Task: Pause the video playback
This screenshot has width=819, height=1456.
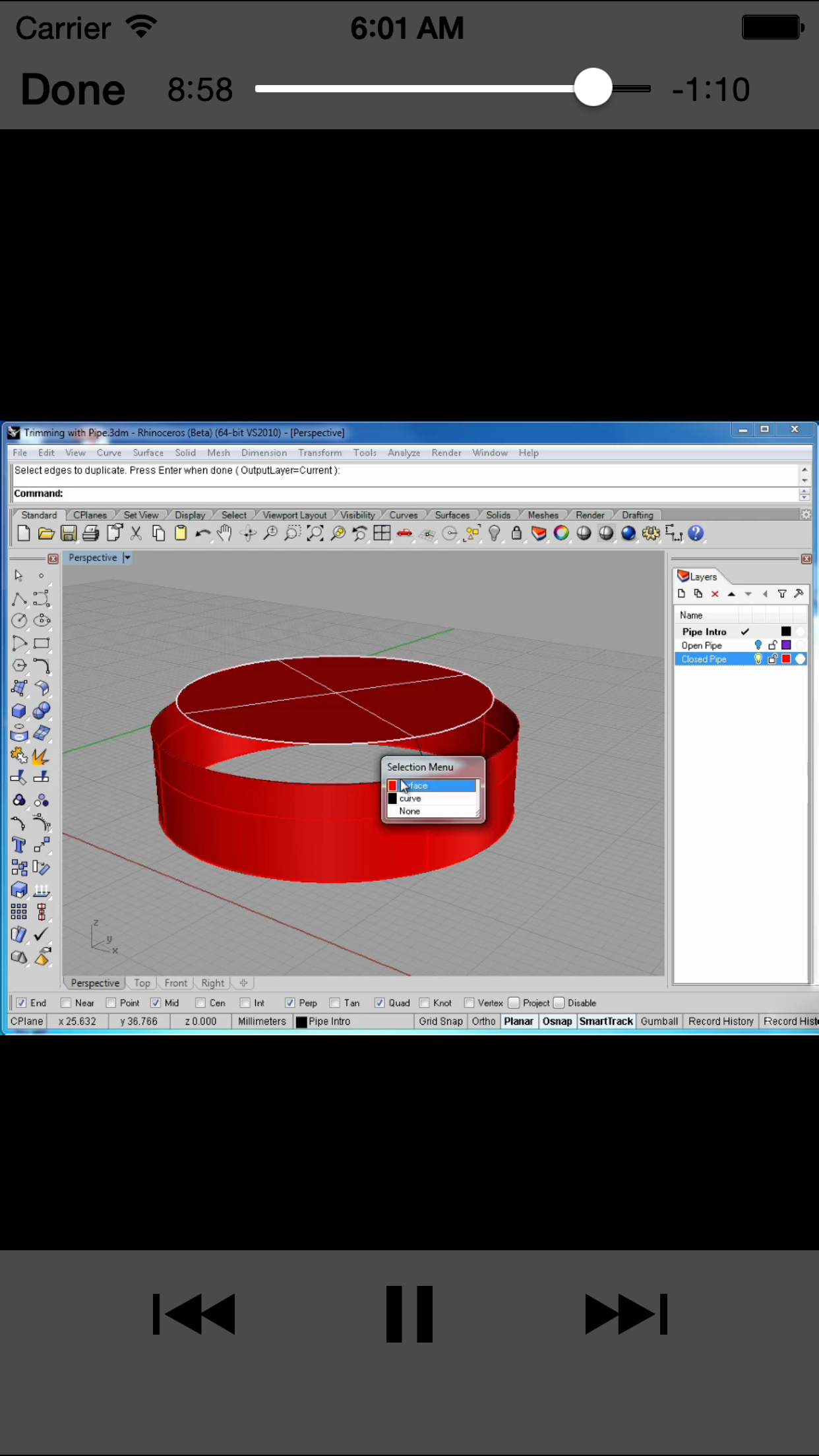Action: coord(409,1314)
